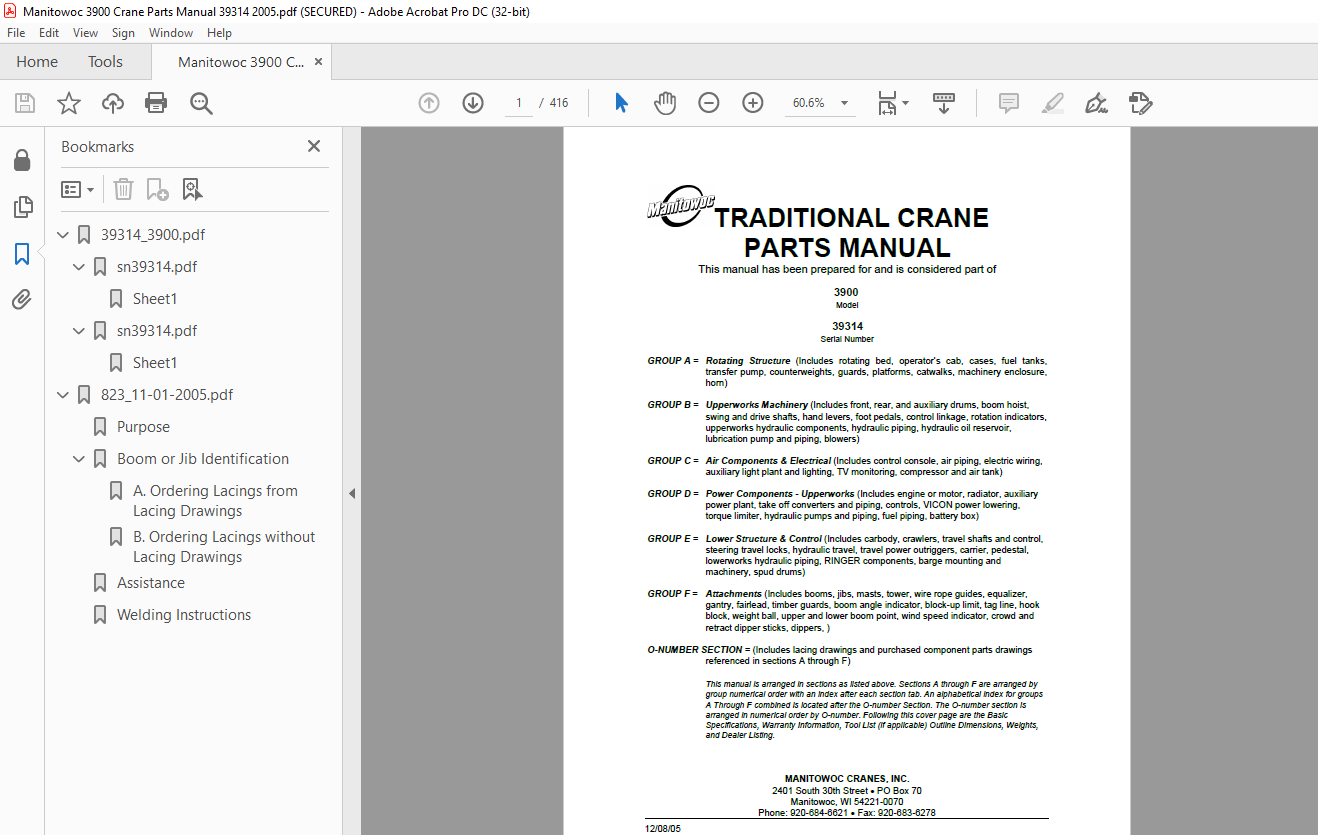Go to A. Ordering Lacings from Lacing Drawings
Image resolution: width=1318 pixels, height=835 pixels.
point(215,501)
